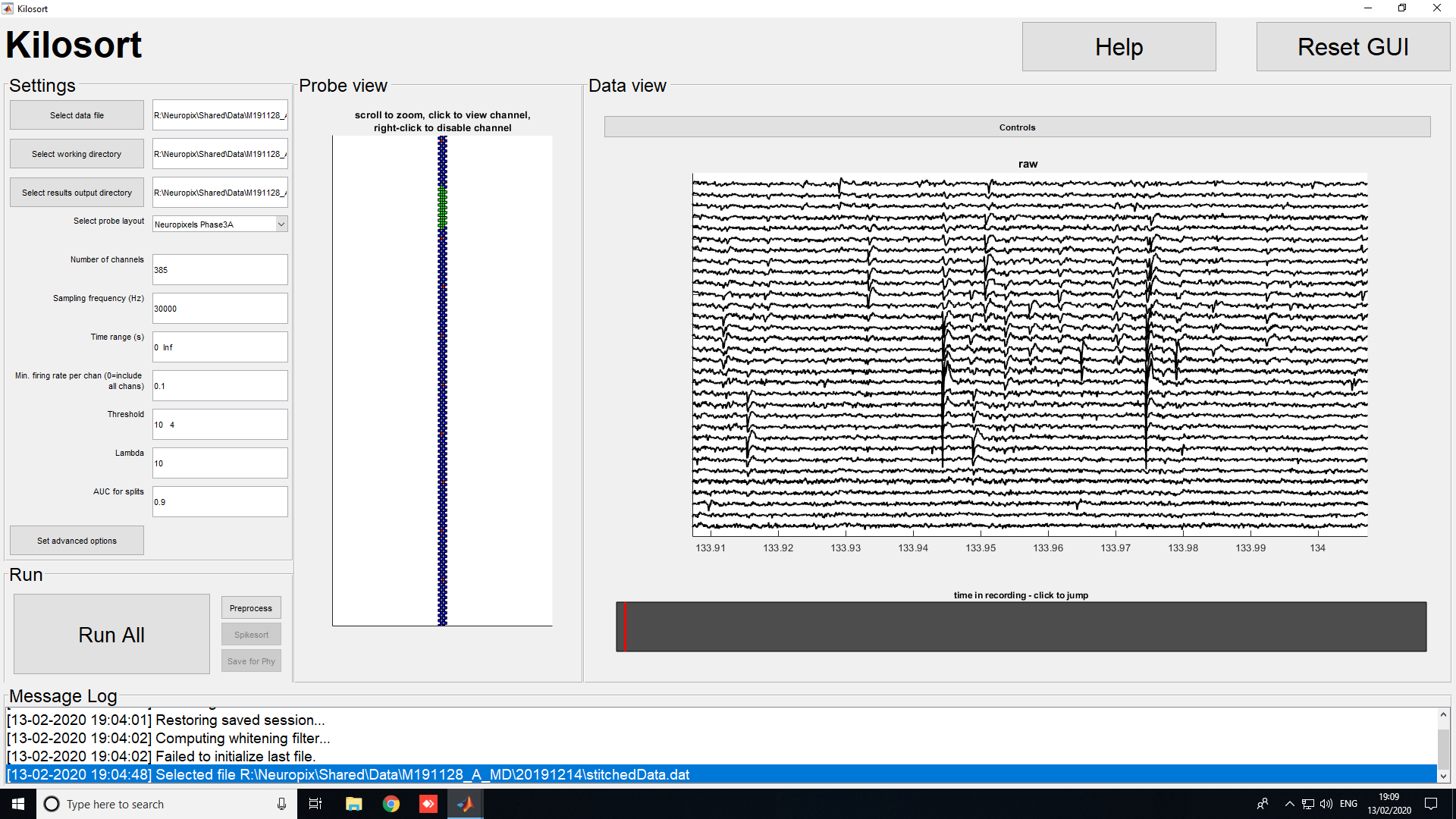Activate voice search with the microphone icon
The width and height of the screenshot is (1456, 819).
pyautogui.click(x=281, y=803)
